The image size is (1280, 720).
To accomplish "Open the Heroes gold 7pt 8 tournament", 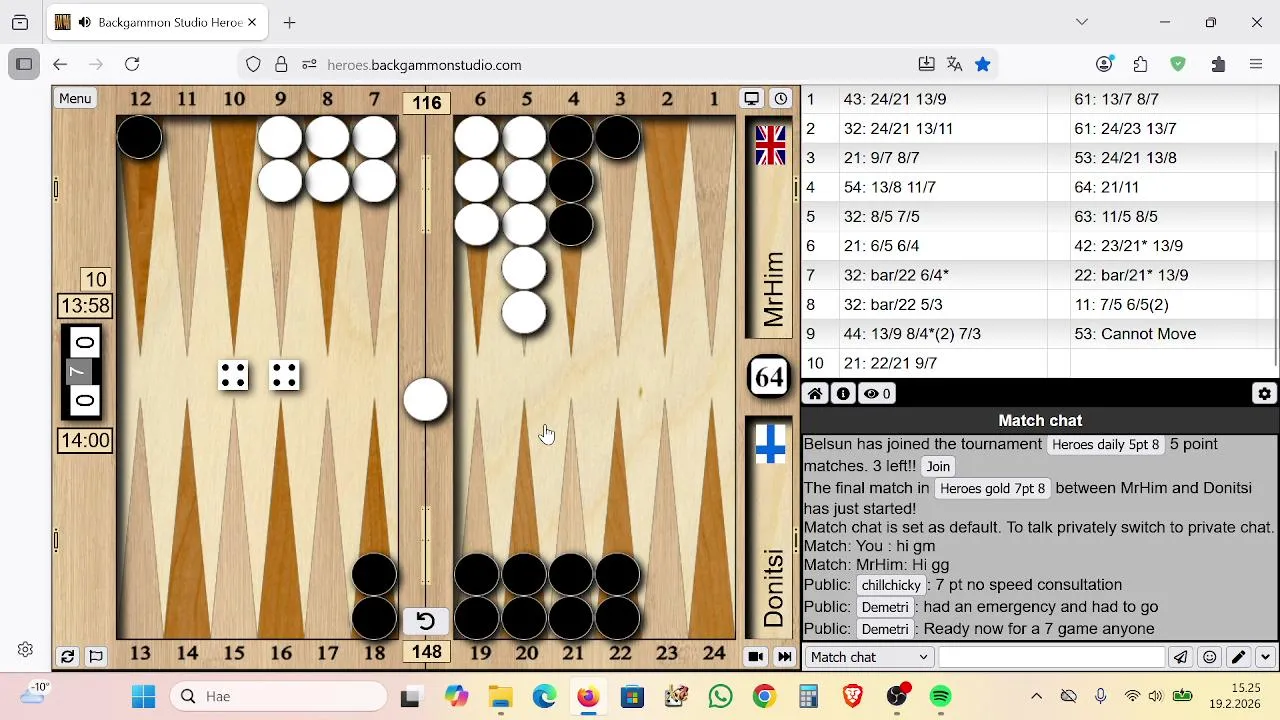I will click(x=992, y=488).
